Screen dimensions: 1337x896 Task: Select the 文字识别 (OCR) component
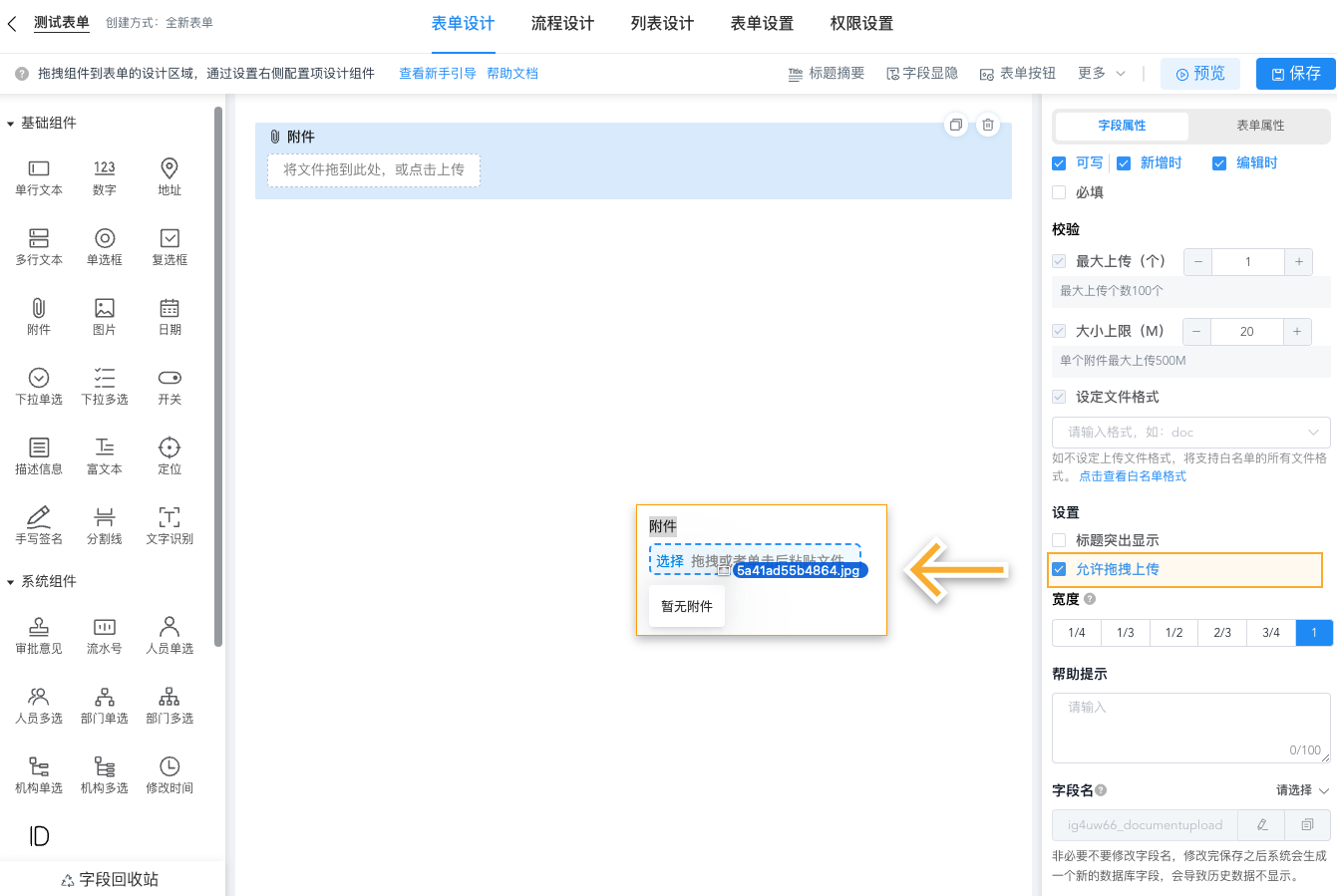[x=168, y=525]
